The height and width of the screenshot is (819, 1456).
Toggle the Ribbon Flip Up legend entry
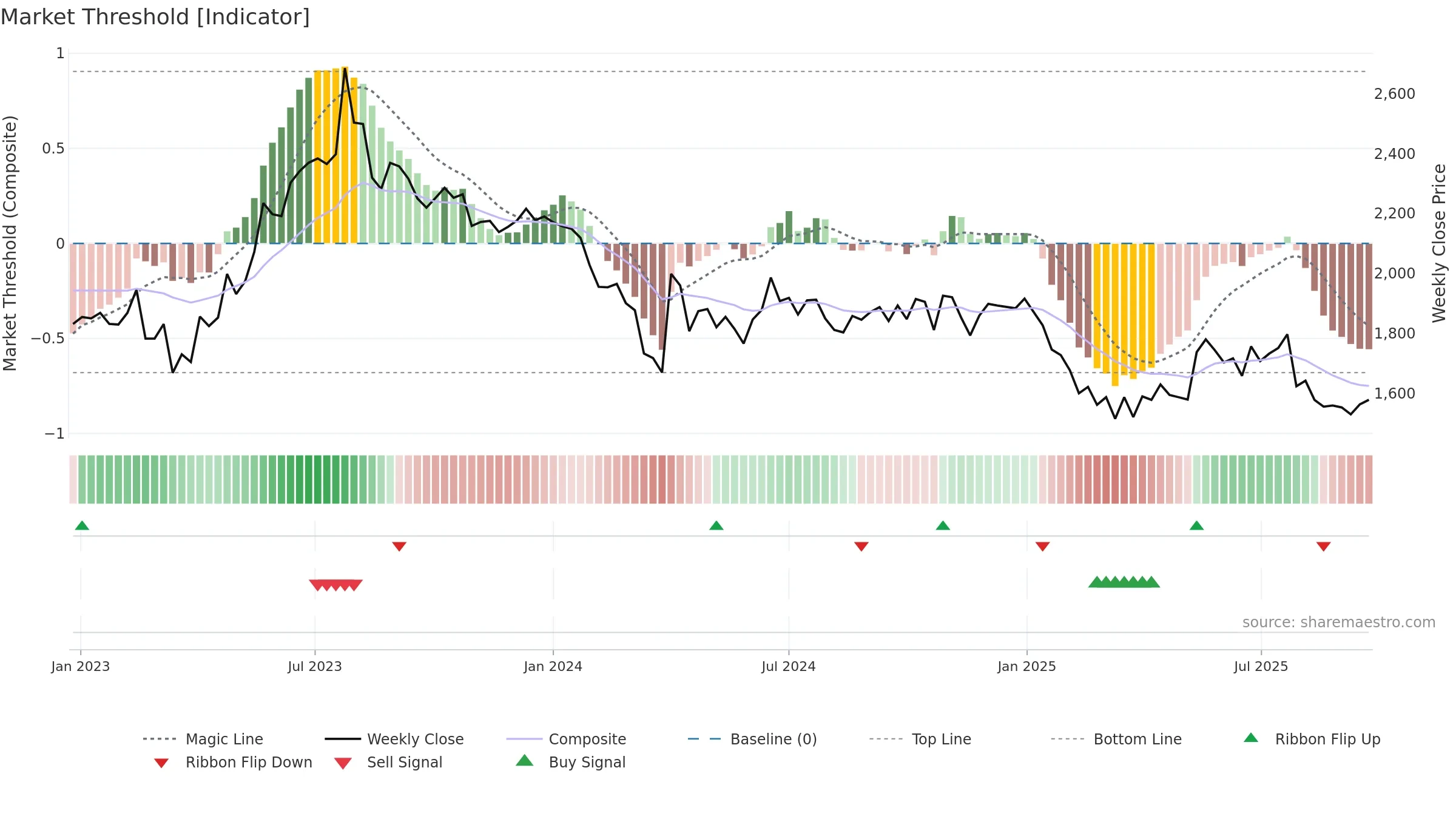1312,739
